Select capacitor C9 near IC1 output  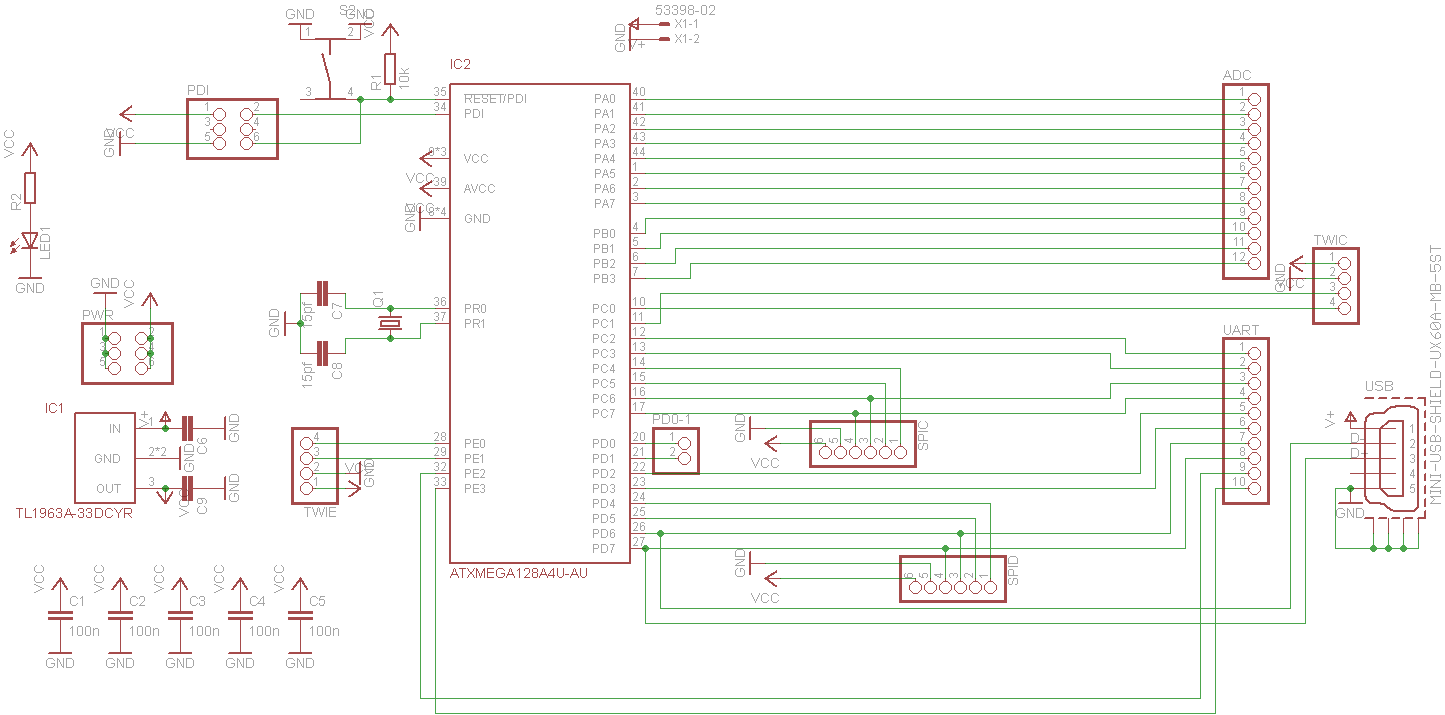(186, 488)
